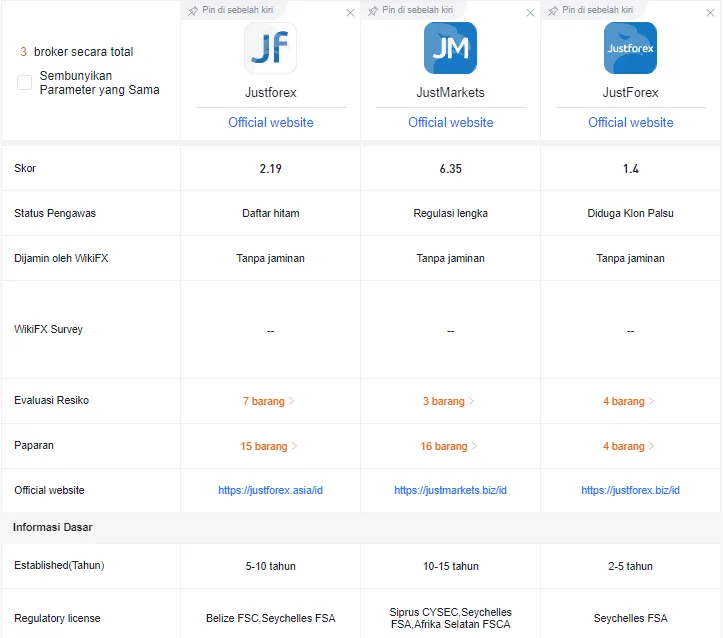The width and height of the screenshot is (723, 638).
Task: Click Daftar hitam status cell
Action: (x=271, y=213)
